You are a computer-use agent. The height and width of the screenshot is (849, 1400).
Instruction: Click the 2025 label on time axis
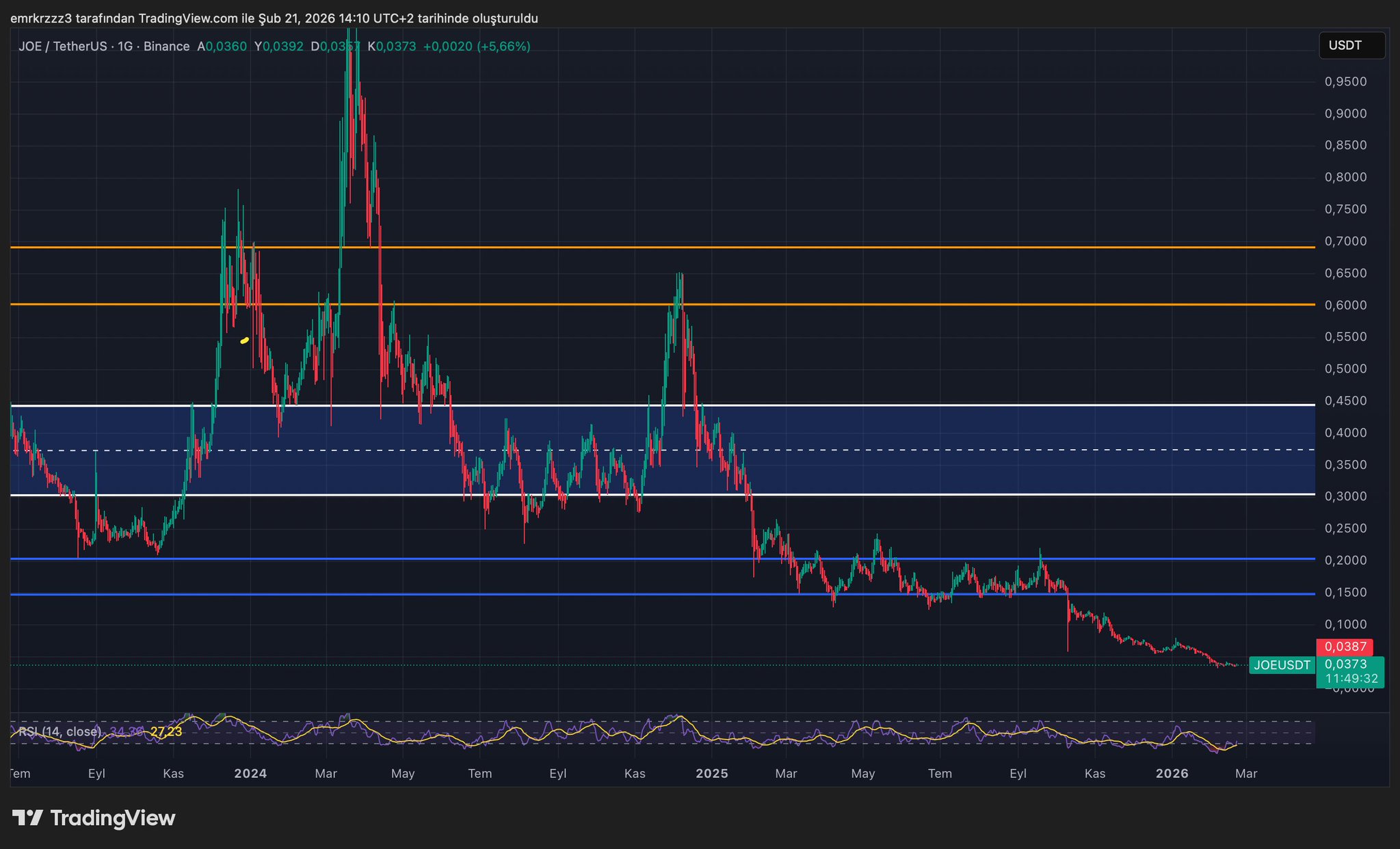[x=711, y=774]
